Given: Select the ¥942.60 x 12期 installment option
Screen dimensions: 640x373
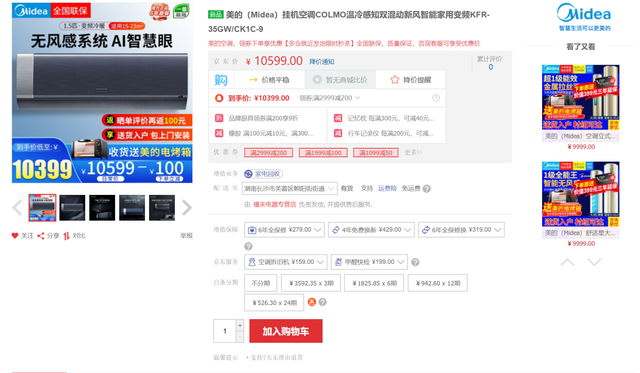Looking at the screenshot, I should click(x=438, y=283).
